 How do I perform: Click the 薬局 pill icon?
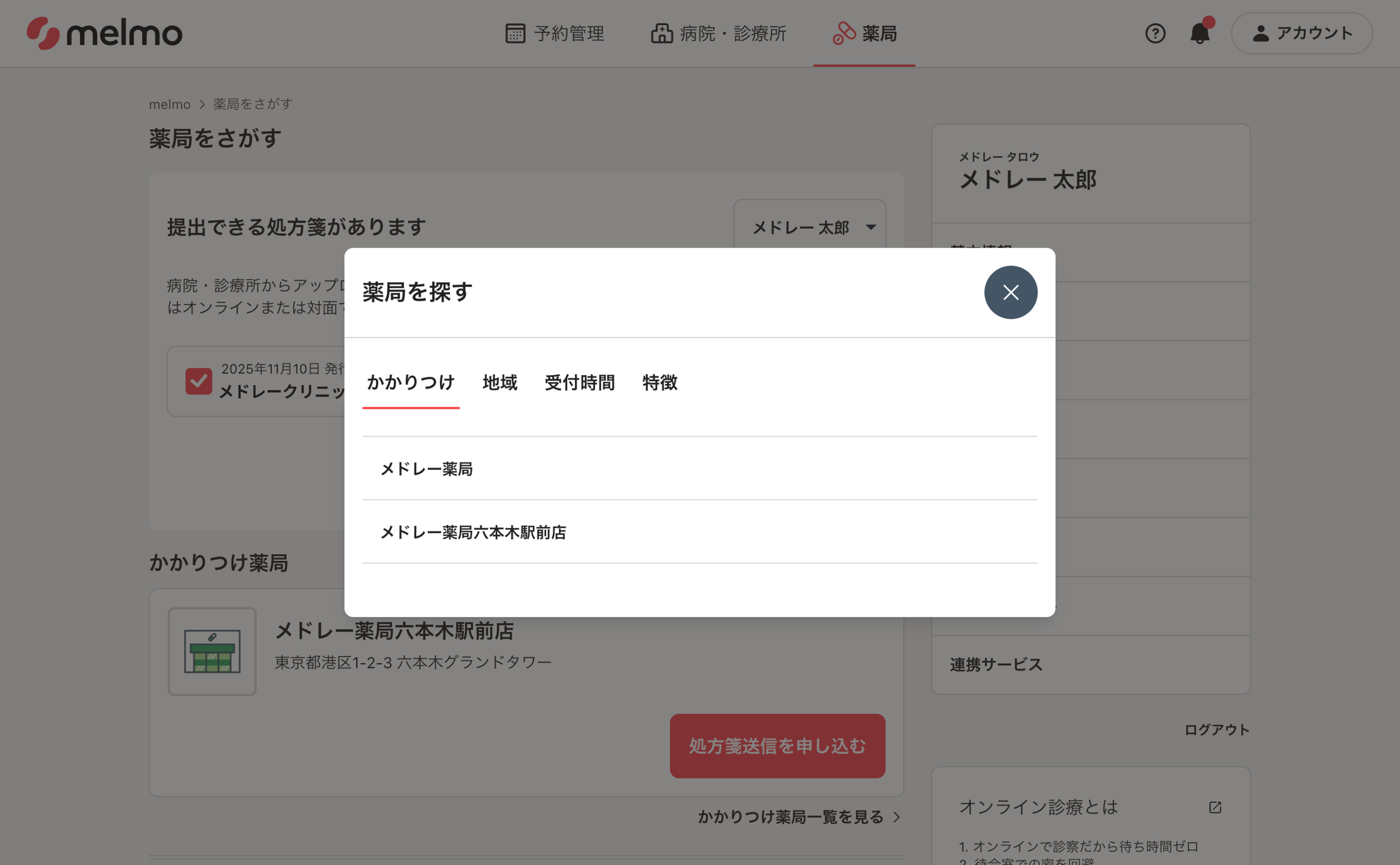pyautogui.click(x=844, y=33)
